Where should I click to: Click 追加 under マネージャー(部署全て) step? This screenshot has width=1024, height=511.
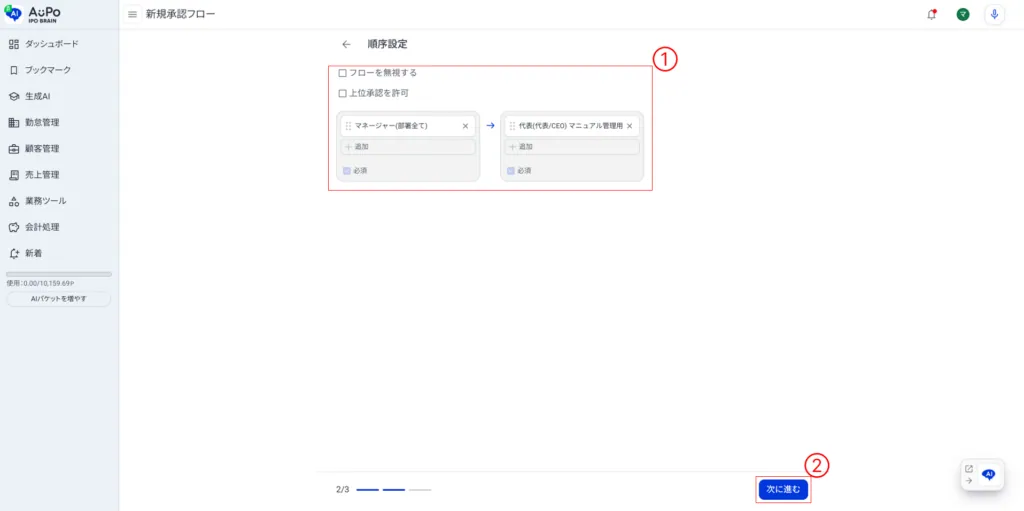tap(408, 147)
